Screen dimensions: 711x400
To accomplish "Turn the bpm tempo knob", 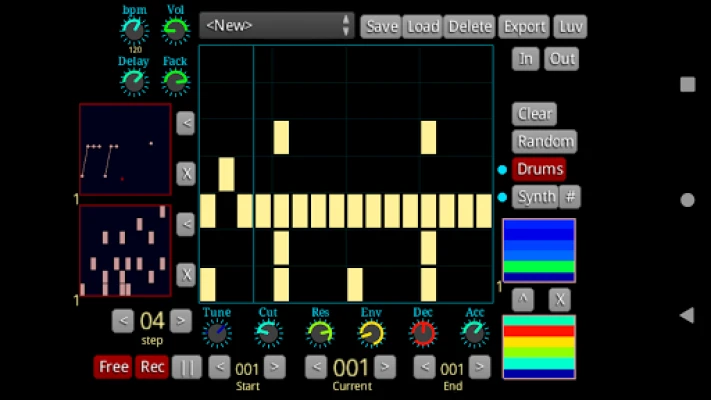I will pos(134,31).
